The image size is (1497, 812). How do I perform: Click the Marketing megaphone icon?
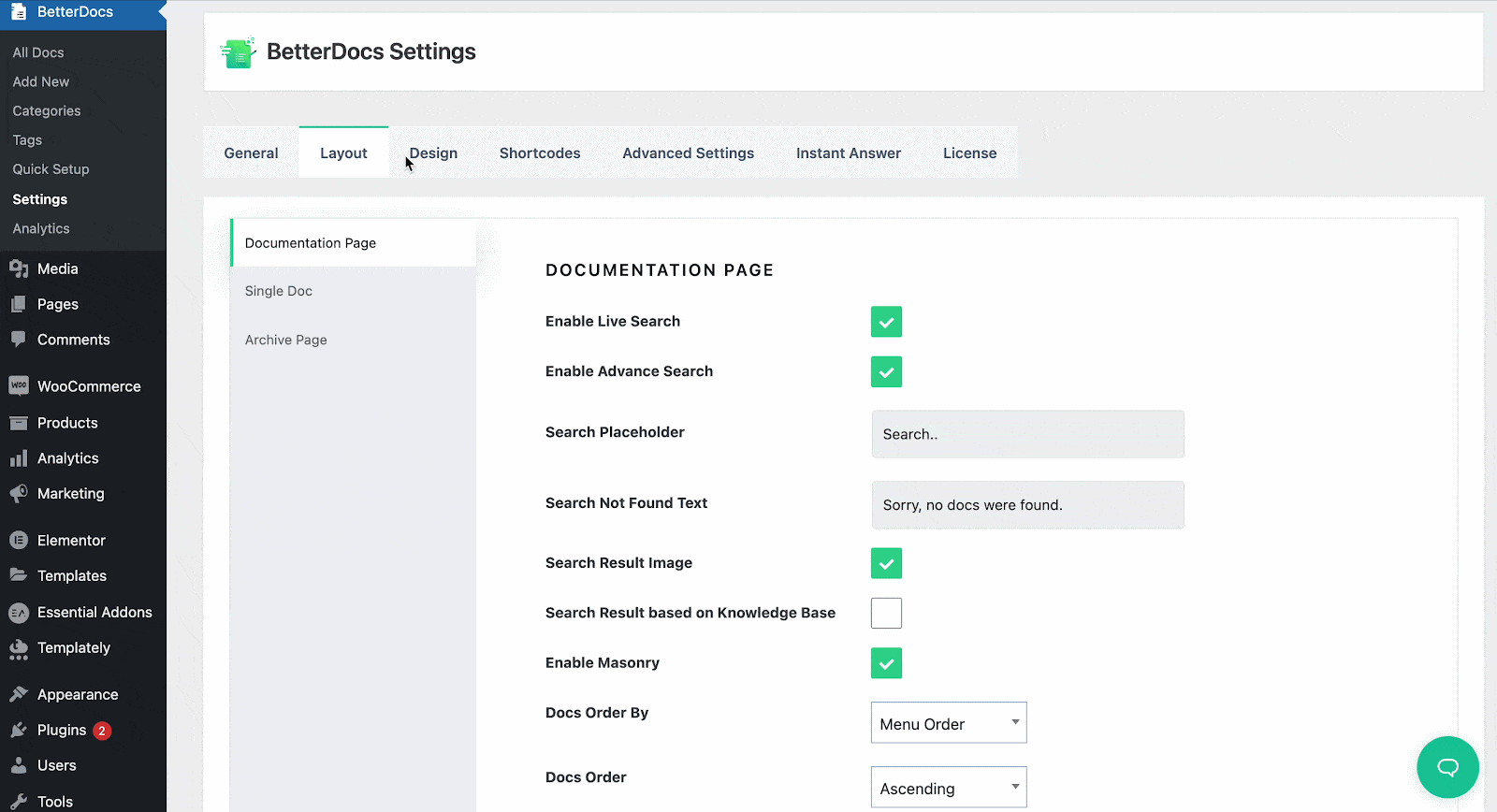point(19,493)
